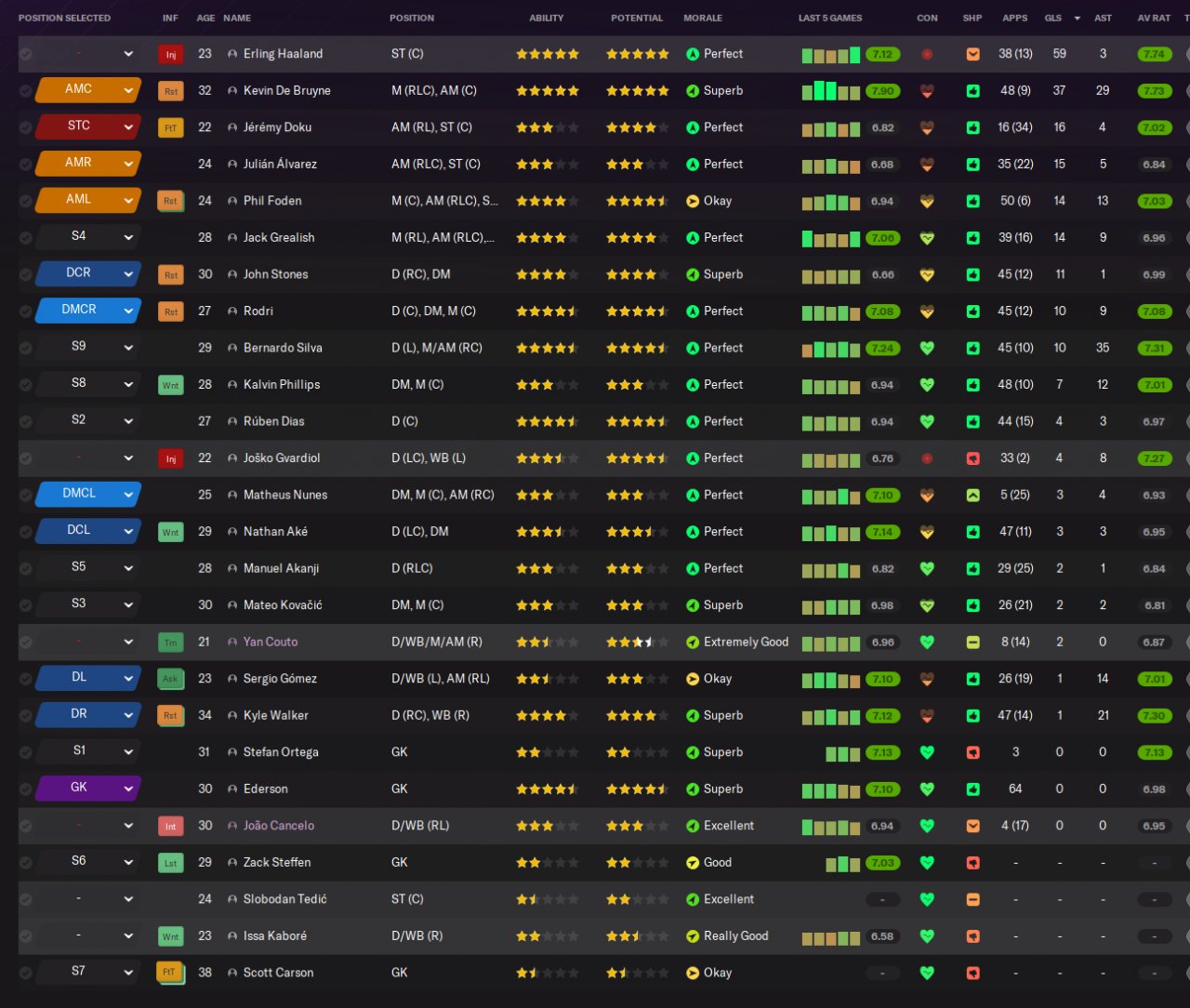Image resolution: width=1190 pixels, height=1008 pixels.
Task: Click the POTENTIAL column header
Action: click(x=637, y=18)
